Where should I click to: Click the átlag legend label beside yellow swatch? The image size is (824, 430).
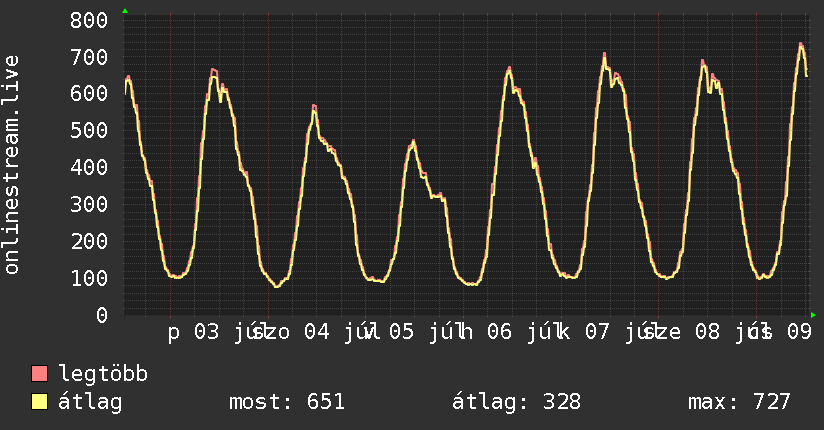click(90, 402)
